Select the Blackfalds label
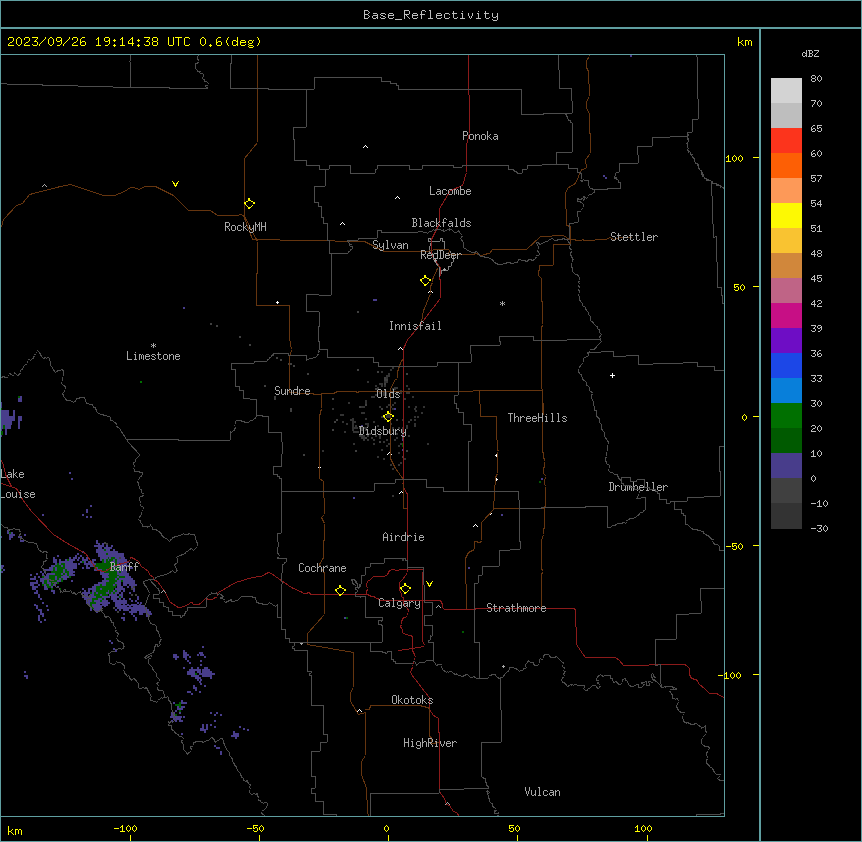Screen dimensions: 862x842 point(441,223)
